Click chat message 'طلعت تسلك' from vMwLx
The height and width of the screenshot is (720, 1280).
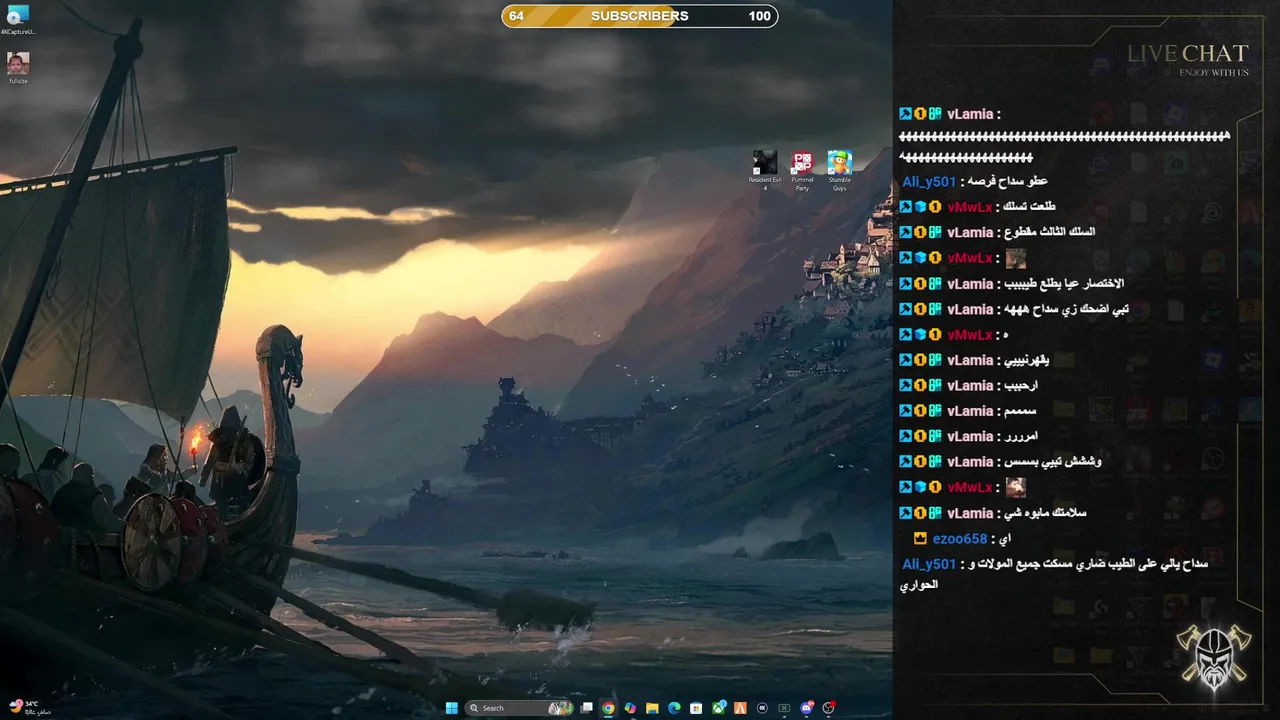pyautogui.click(x=1029, y=207)
